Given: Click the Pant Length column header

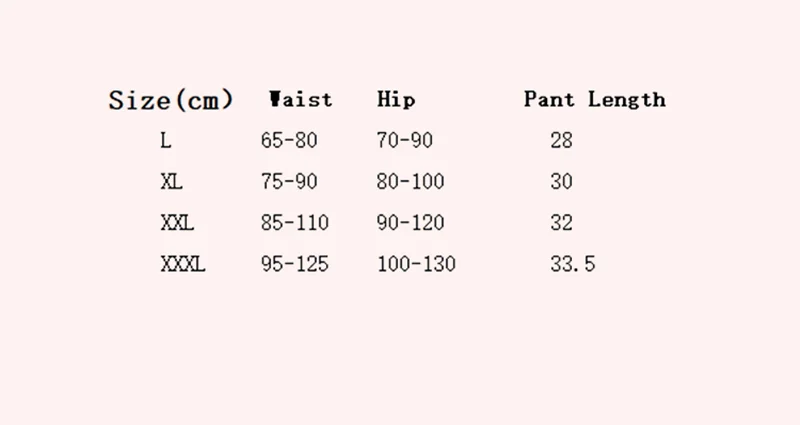Looking at the screenshot, I should tap(594, 100).
